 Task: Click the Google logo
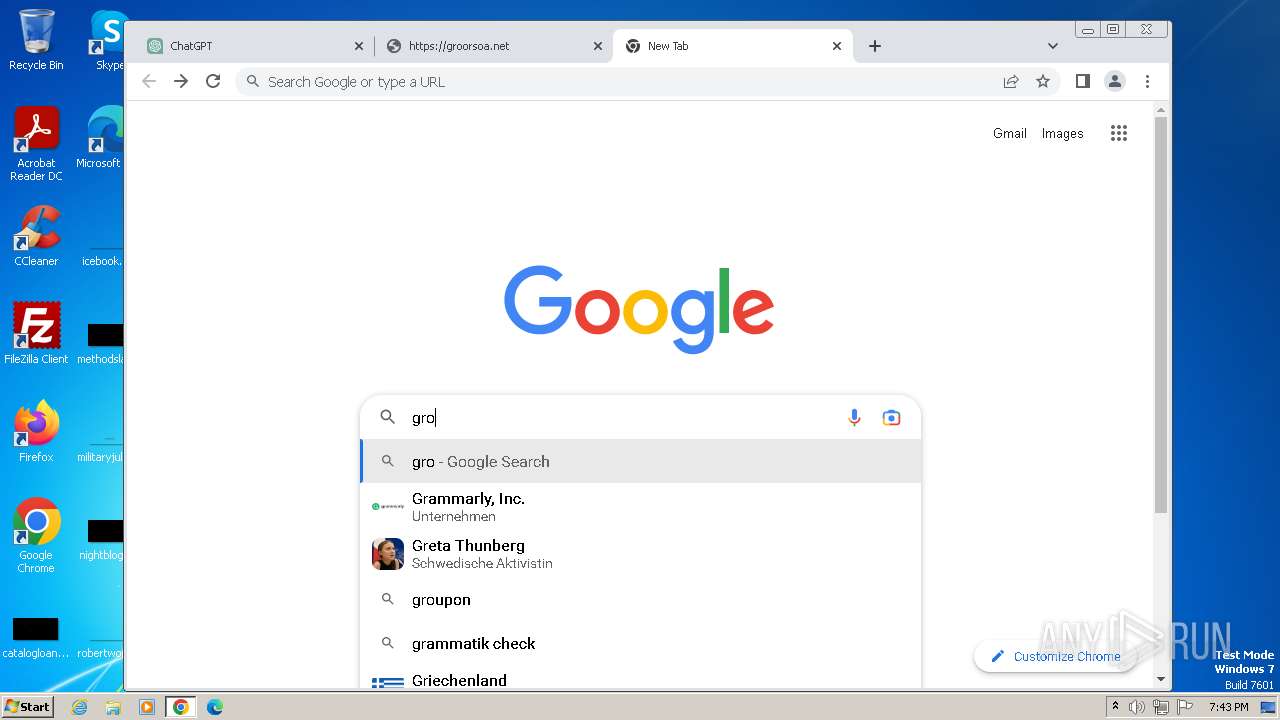(639, 308)
